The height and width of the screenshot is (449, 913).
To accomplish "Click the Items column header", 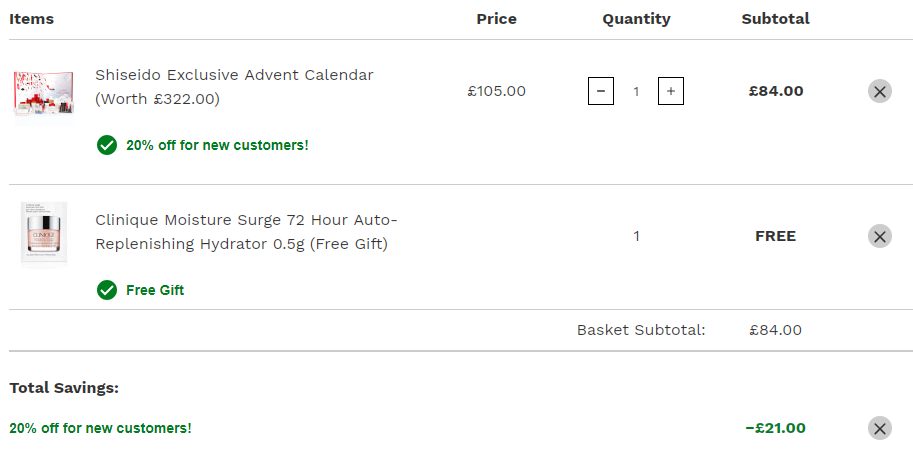I will click(x=31, y=19).
